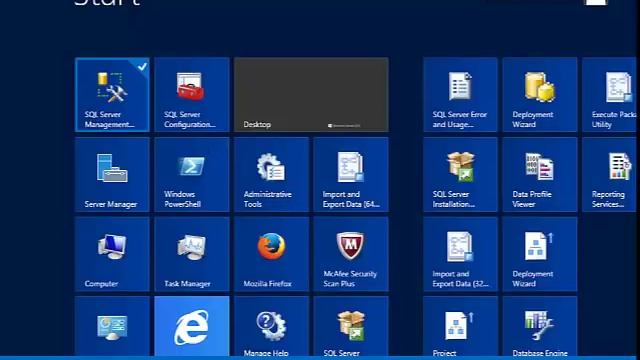Open Deployment Wizard tile with document arrow icon
The image size is (640, 360).
[x=540, y=254]
